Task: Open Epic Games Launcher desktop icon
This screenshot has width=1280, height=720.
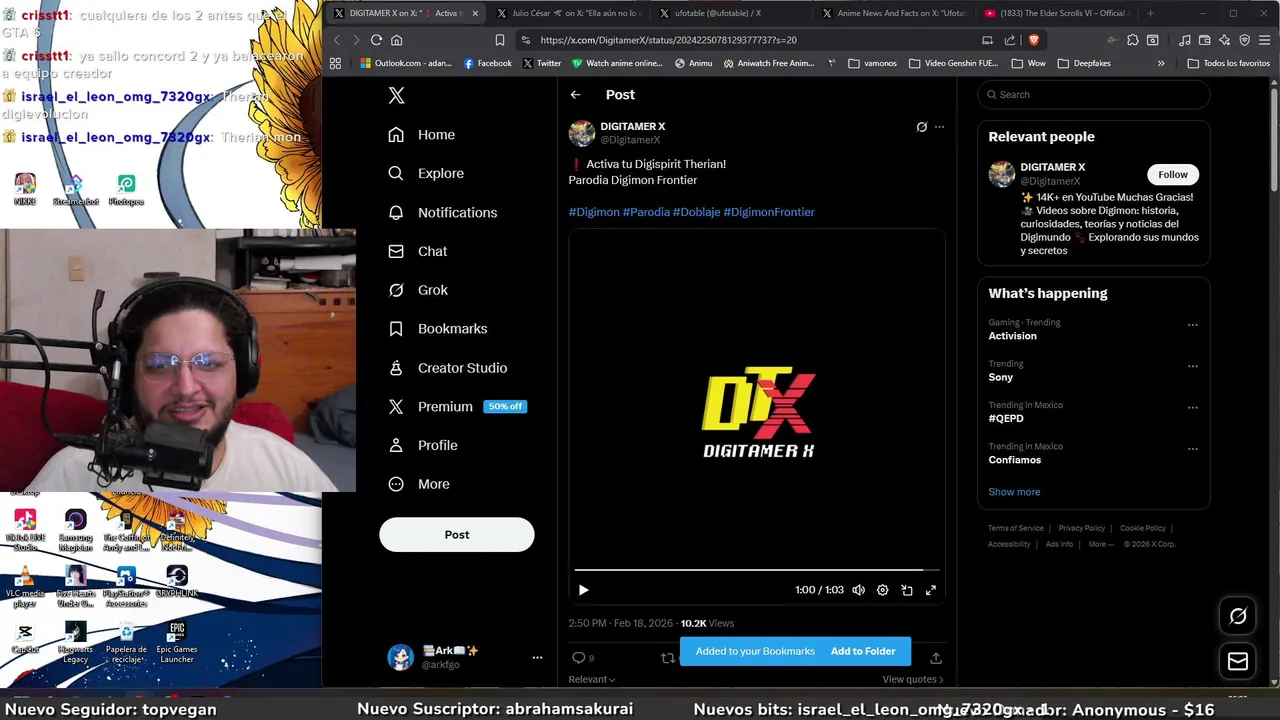Action: (x=177, y=642)
